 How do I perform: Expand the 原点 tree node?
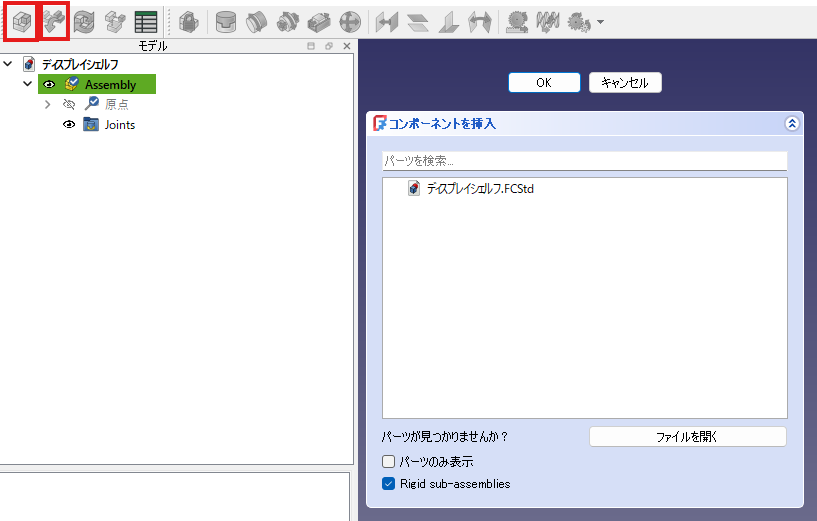[47, 104]
